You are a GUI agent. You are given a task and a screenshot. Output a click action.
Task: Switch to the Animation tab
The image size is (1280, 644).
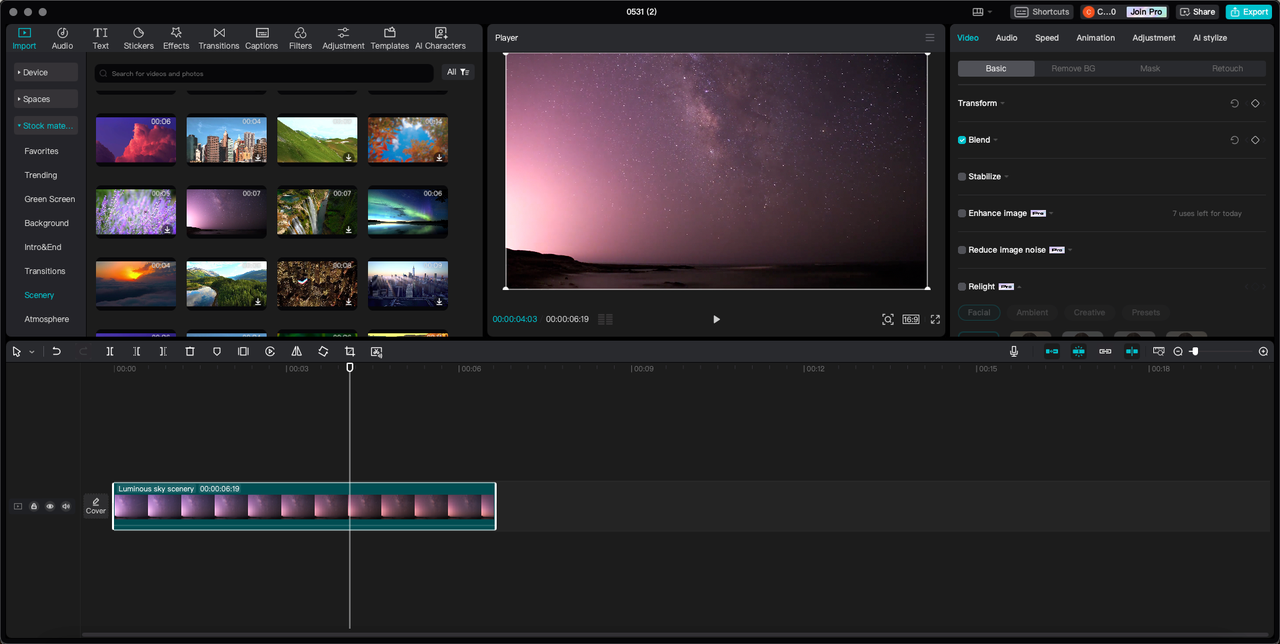1095,38
